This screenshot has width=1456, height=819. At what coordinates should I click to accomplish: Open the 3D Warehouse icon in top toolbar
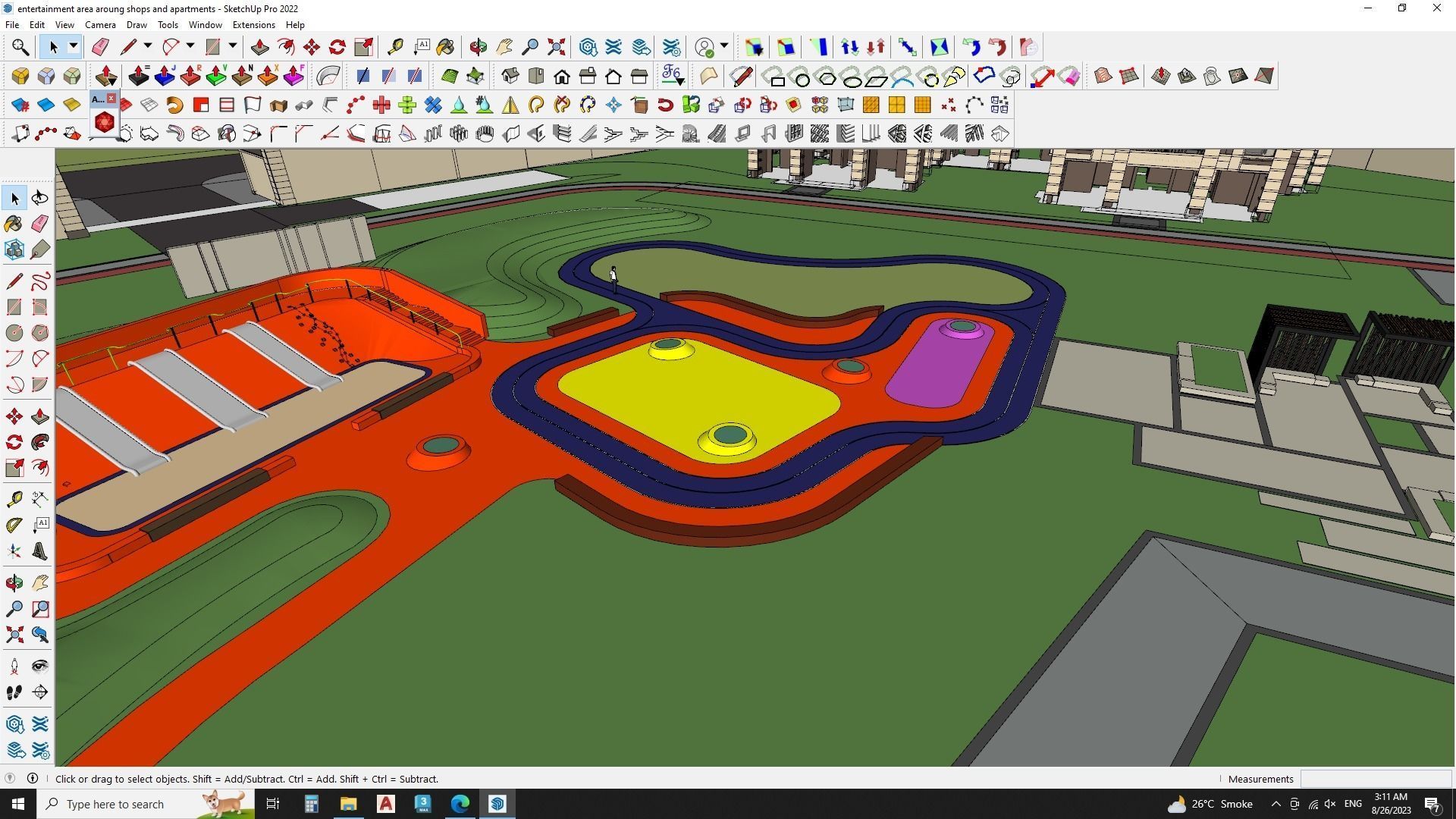588,47
